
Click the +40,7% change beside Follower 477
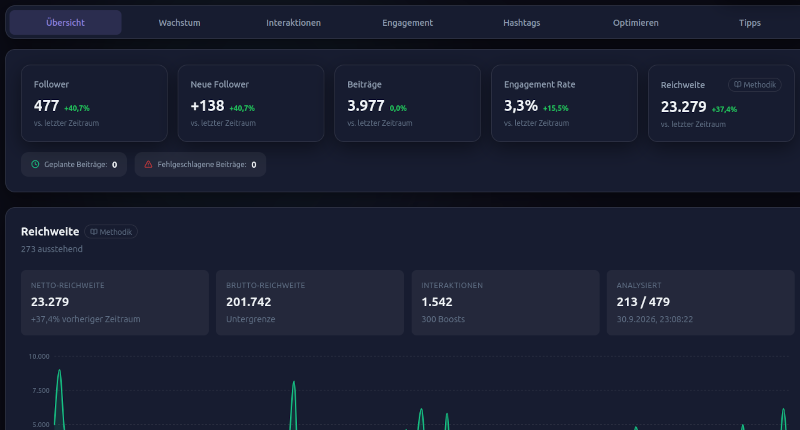click(77, 108)
